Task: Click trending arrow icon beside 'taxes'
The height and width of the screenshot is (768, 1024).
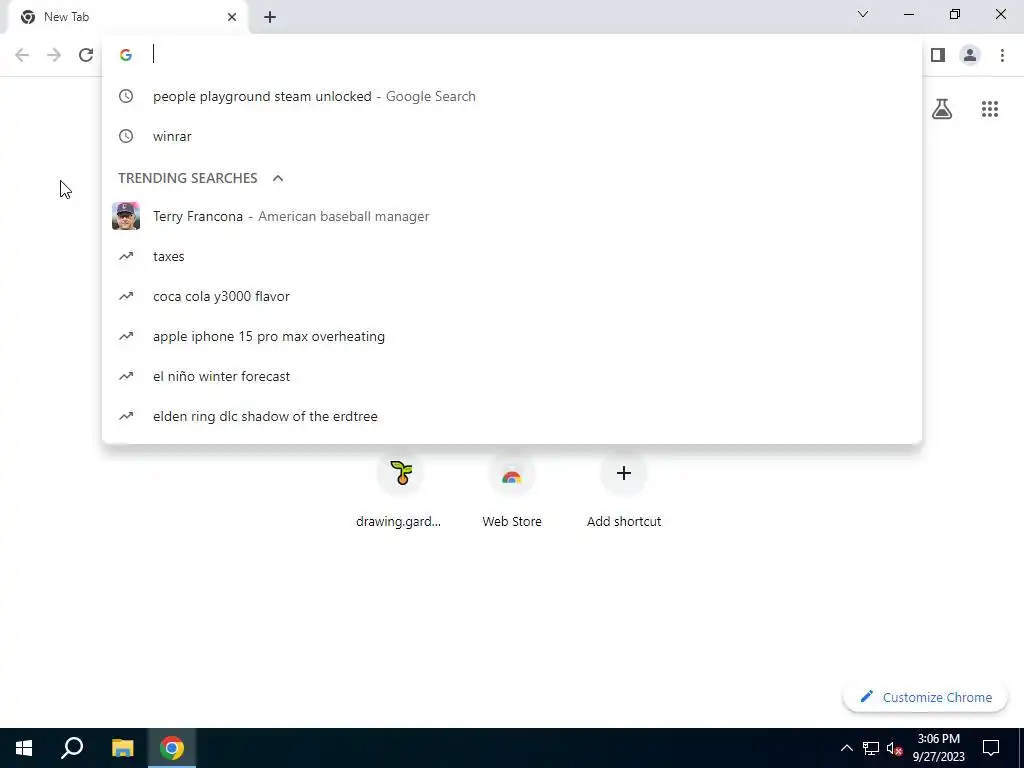Action: [x=126, y=256]
